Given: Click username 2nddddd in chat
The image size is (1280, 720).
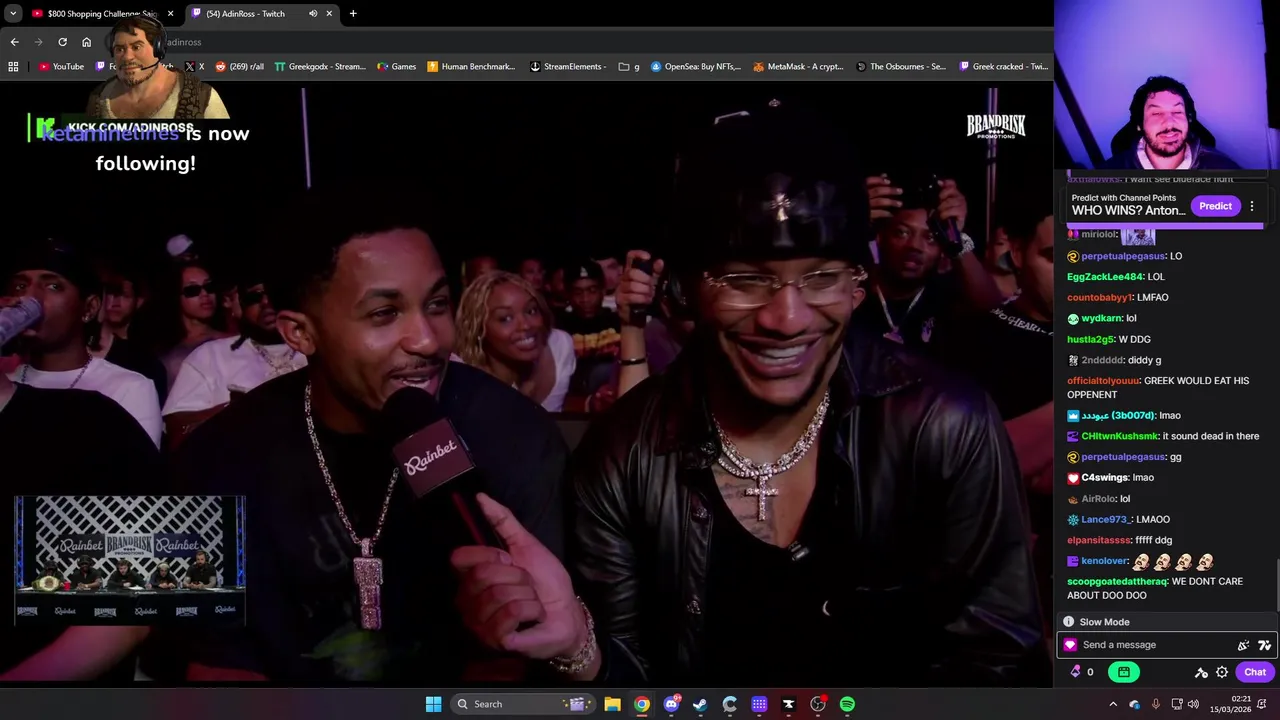Looking at the screenshot, I should click(1103, 360).
